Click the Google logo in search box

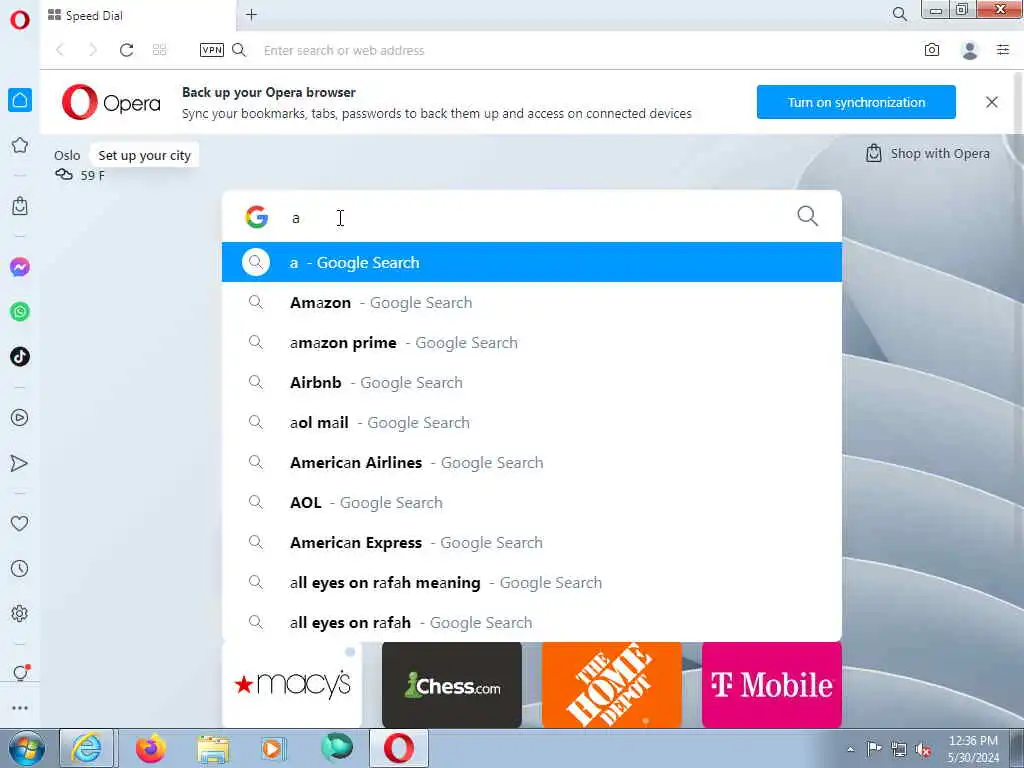(257, 217)
